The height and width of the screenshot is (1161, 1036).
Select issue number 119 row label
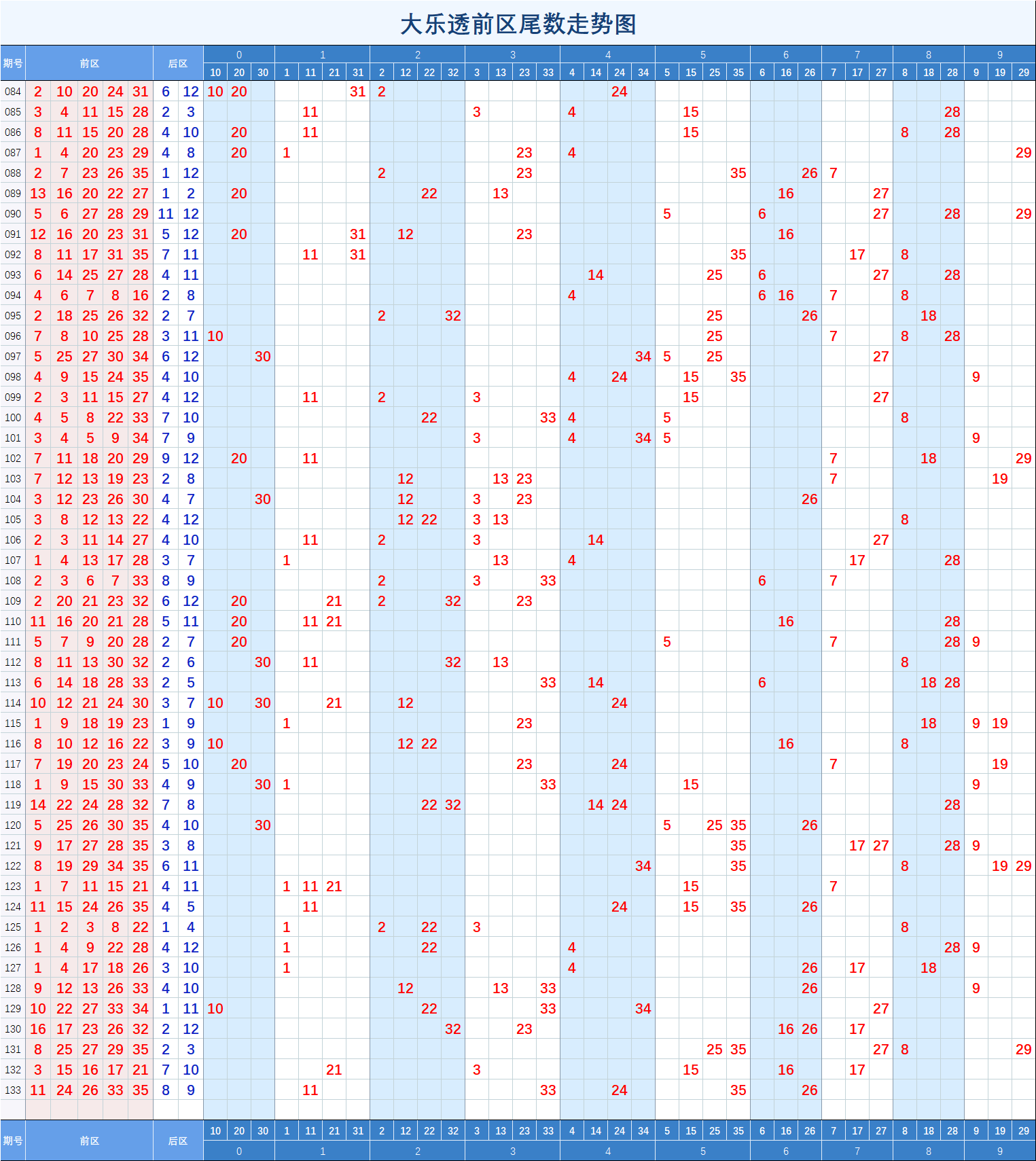[13, 805]
